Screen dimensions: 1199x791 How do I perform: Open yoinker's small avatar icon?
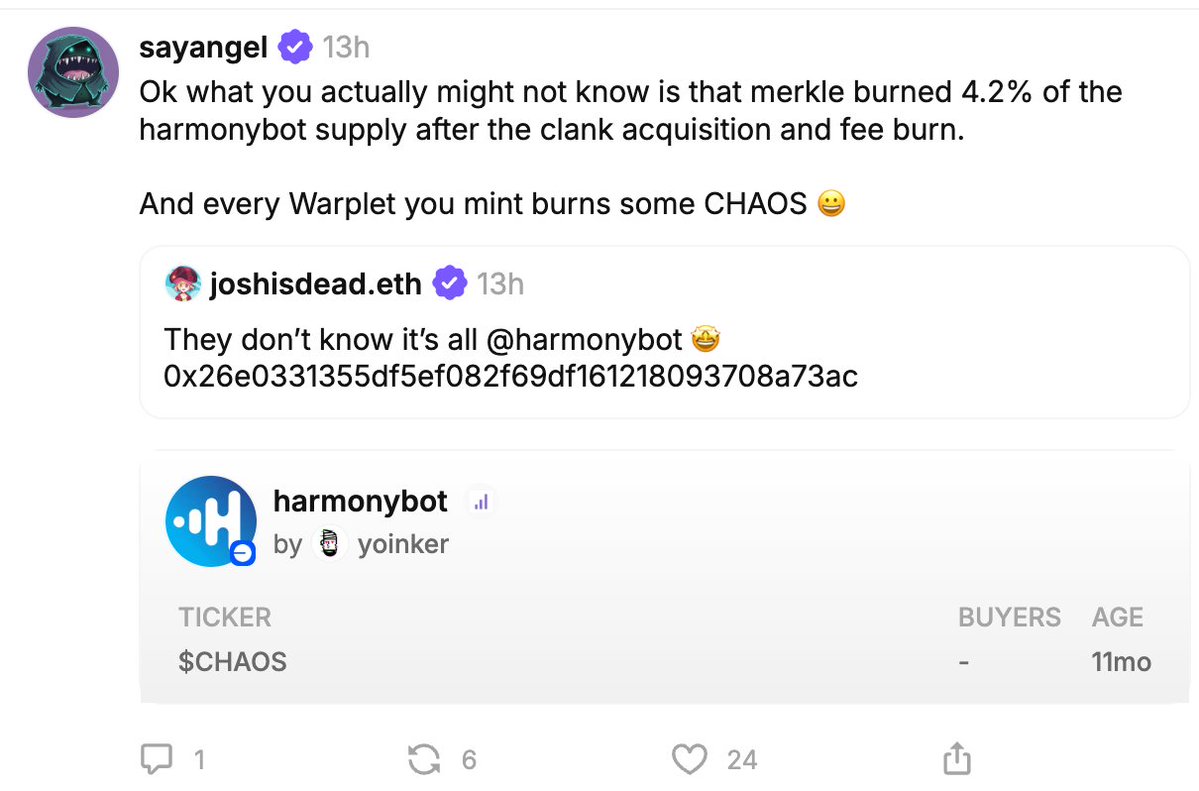pyautogui.click(x=329, y=544)
